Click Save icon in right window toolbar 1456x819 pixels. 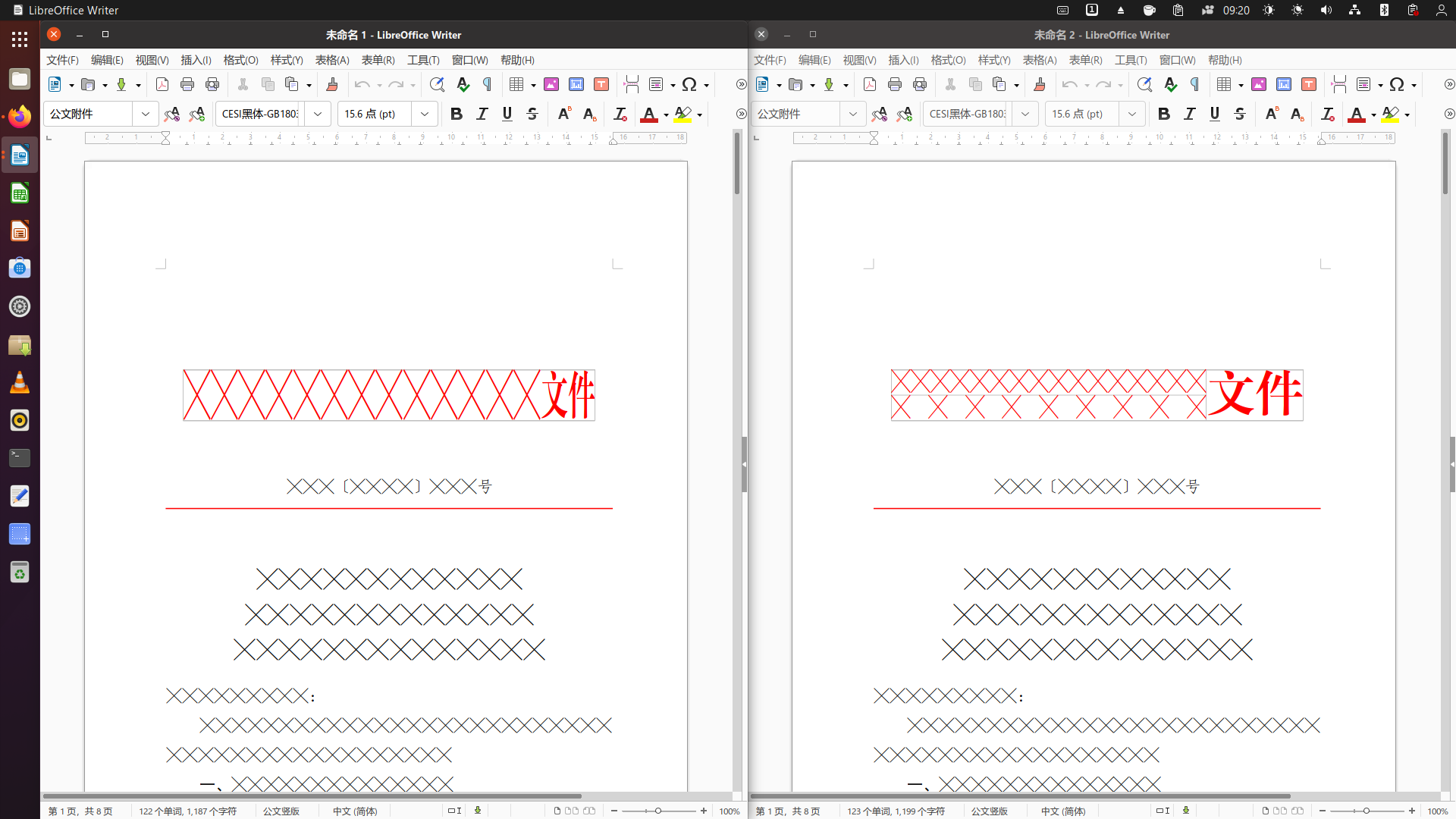(x=829, y=84)
